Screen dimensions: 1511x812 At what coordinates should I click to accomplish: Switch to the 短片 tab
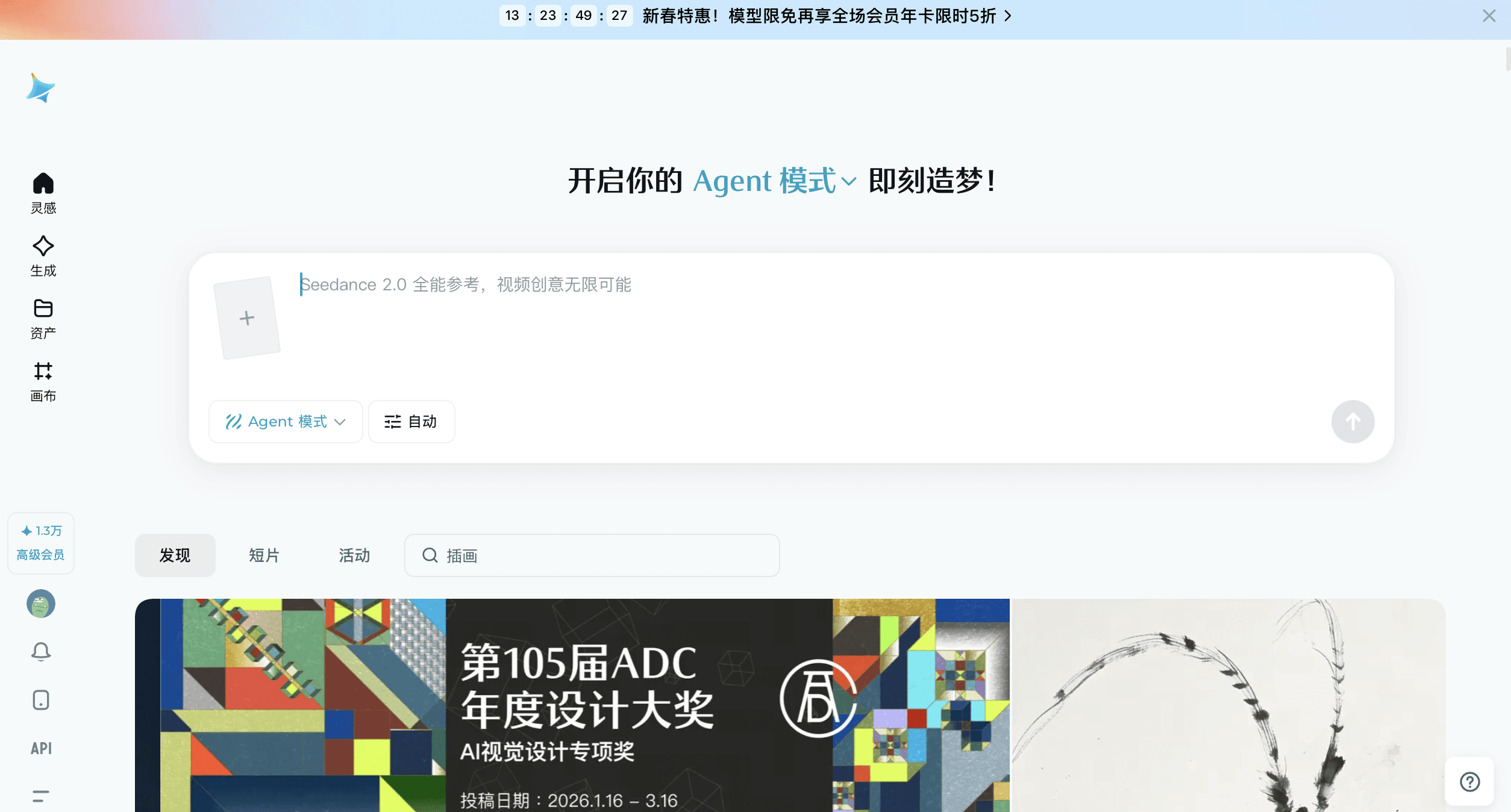click(x=264, y=555)
